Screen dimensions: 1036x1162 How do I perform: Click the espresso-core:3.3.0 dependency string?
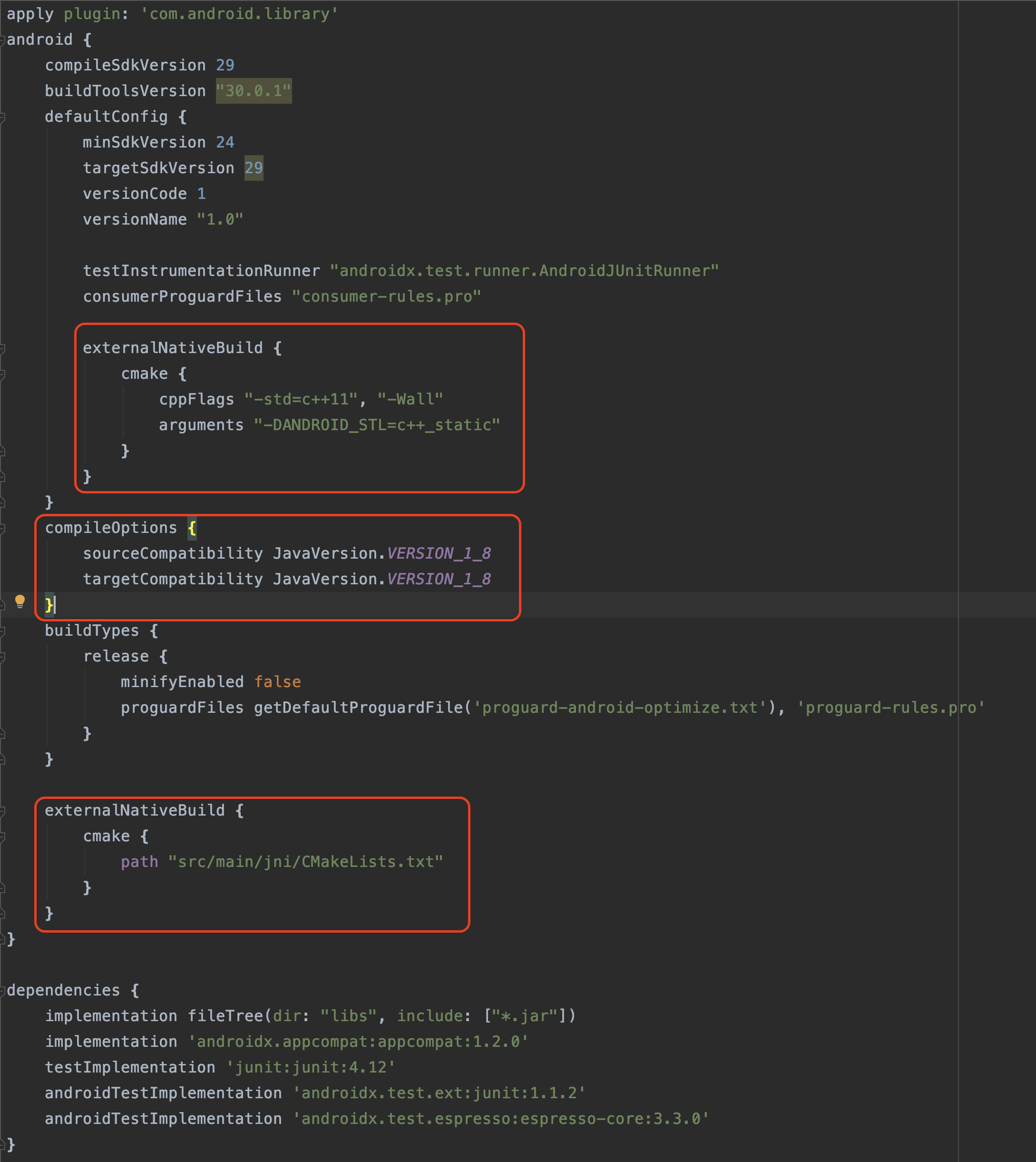point(501,1119)
